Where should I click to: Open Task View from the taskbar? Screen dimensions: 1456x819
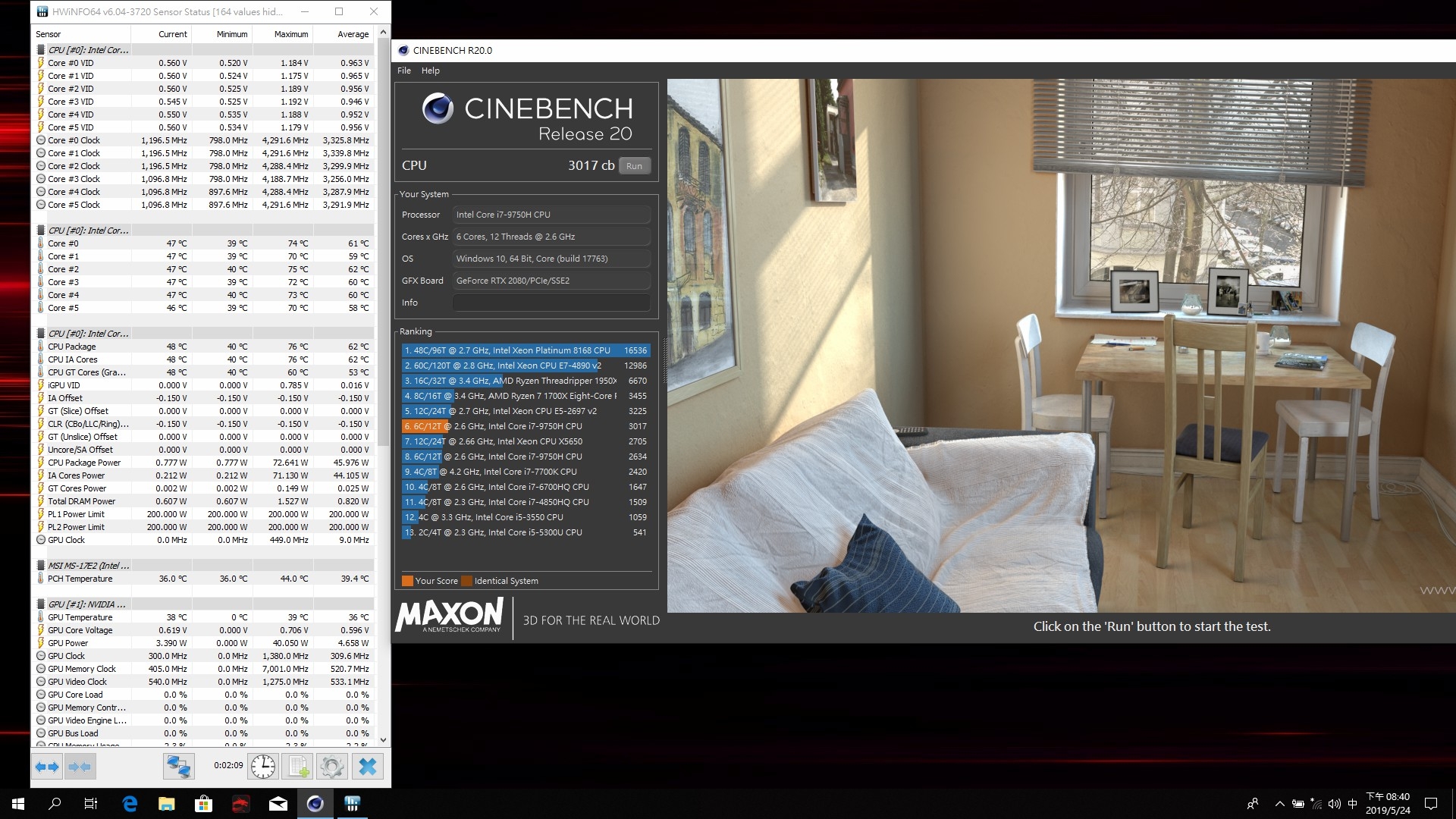[x=91, y=804]
